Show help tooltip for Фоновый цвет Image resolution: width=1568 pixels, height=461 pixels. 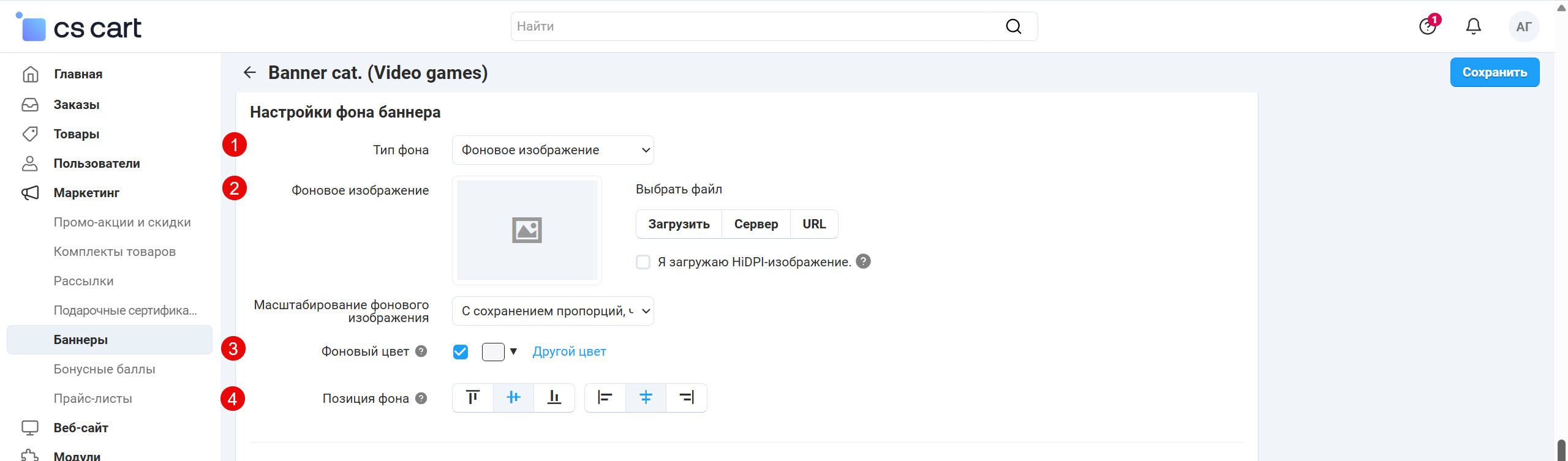click(421, 351)
